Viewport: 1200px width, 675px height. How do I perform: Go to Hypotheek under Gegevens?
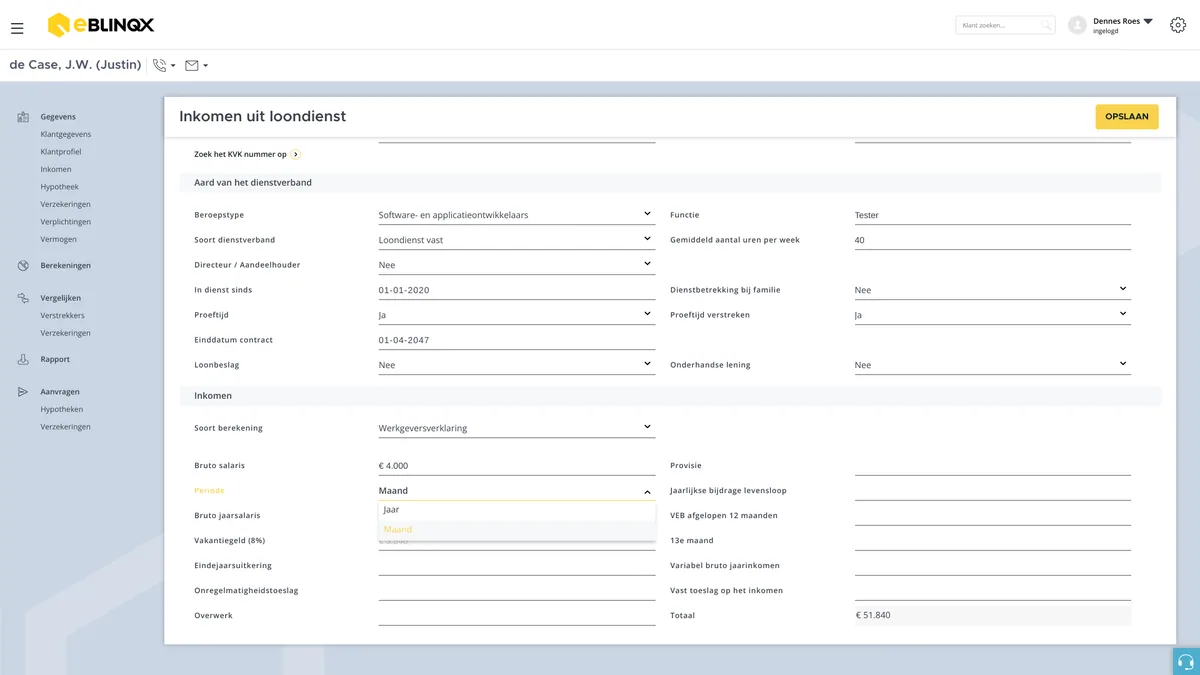(60, 187)
